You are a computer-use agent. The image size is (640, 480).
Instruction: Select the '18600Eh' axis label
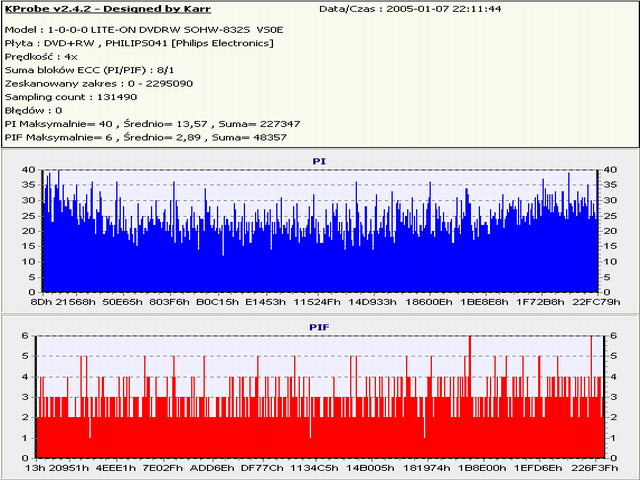pyautogui.click(x=429, y=302)
